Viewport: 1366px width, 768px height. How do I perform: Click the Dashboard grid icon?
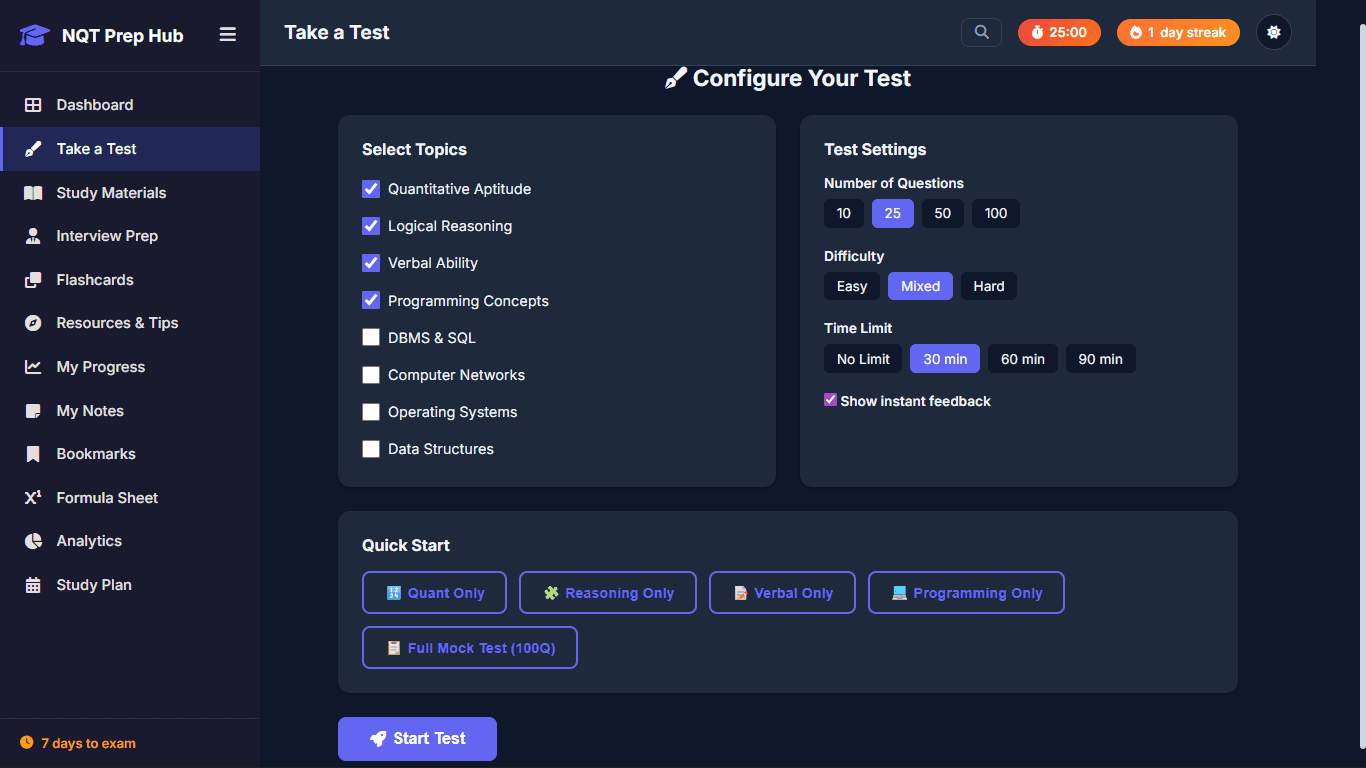[33, 105]
